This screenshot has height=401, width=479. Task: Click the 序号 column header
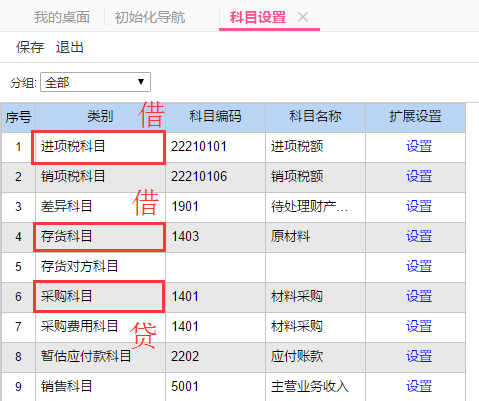(x=18, y=117)
